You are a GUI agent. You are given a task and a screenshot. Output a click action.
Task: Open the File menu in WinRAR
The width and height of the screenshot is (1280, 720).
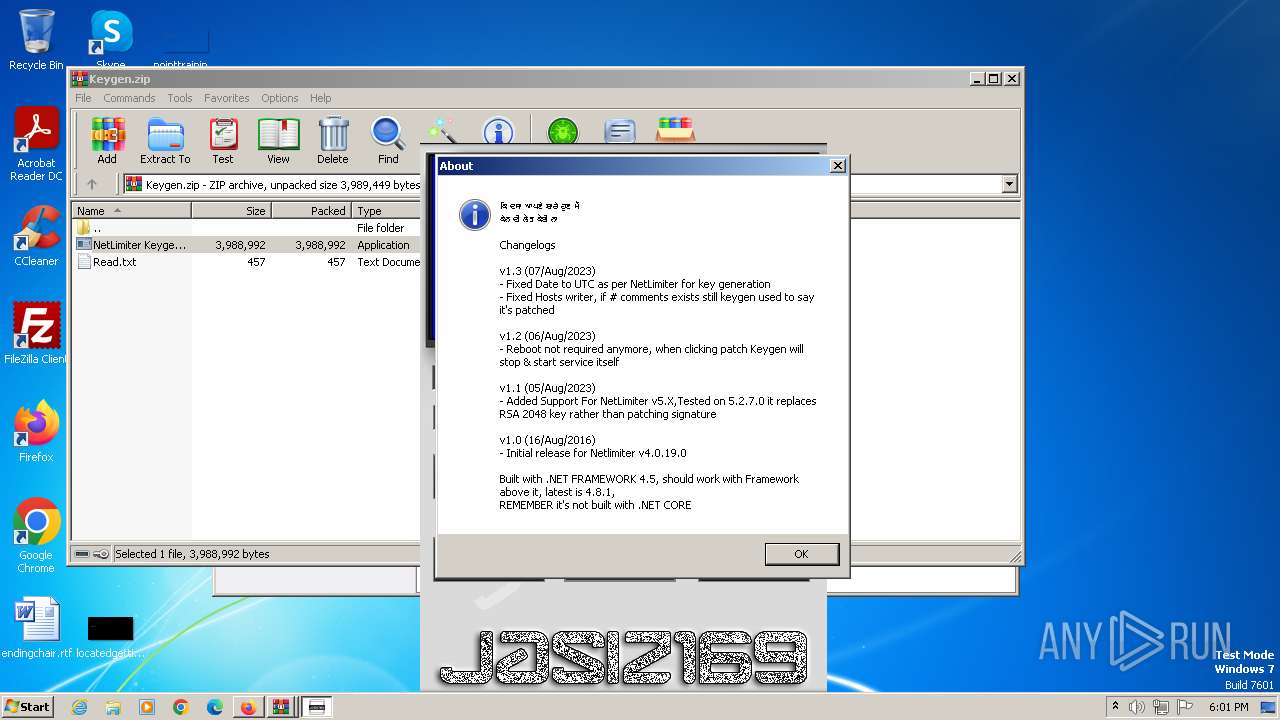pyautogui.click(x=83, y=98)
